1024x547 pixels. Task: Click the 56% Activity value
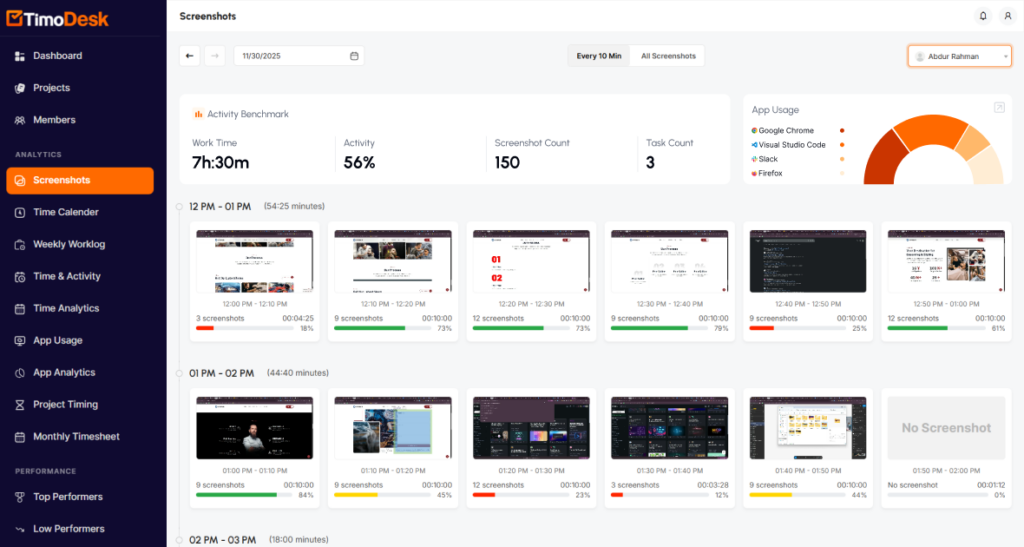[x=359, y=163]
